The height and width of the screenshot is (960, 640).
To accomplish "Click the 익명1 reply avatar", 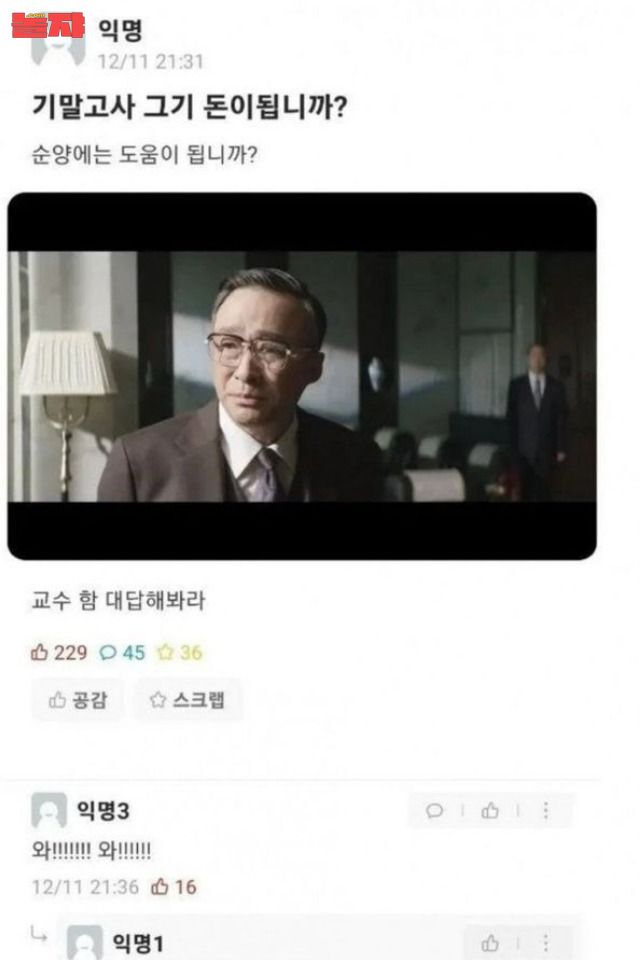I will click(x=85, y=943).
